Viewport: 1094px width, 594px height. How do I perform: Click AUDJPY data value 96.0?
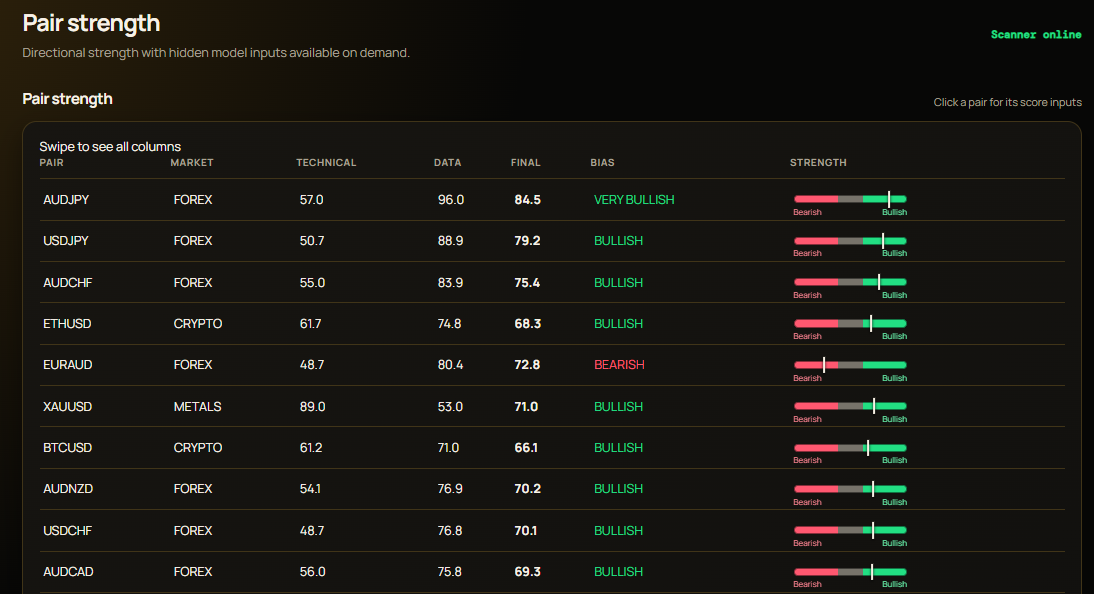[x=451, y=200]
